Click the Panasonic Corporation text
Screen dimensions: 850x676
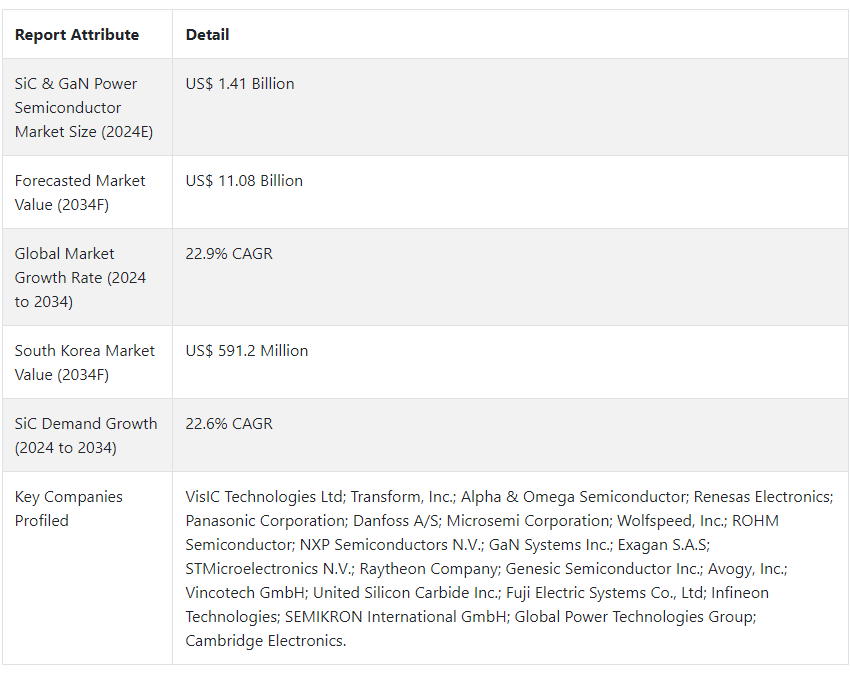[266, 520]
